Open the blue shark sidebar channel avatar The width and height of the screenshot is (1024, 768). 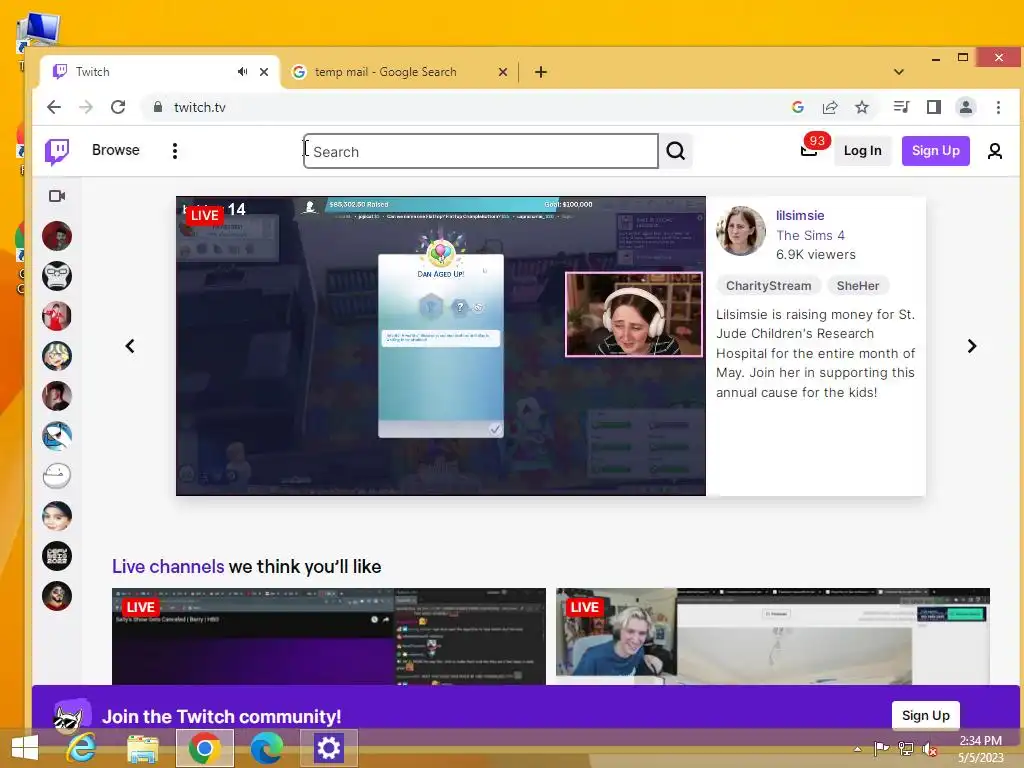(57, 436)
